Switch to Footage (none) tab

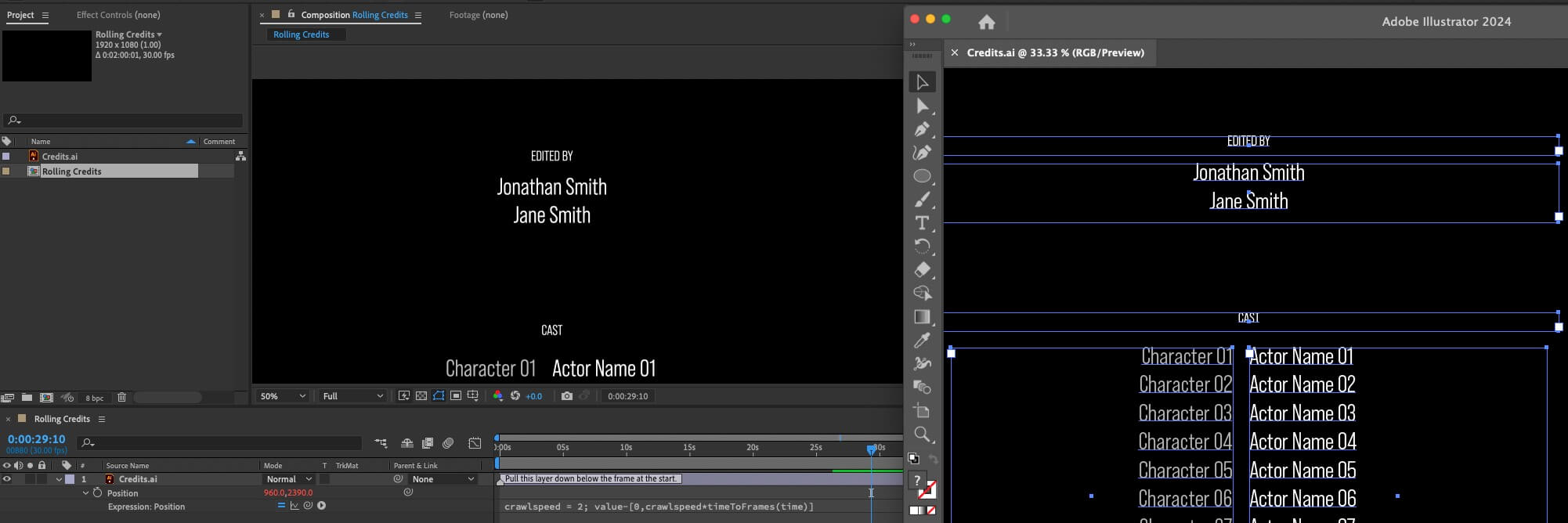[479, 15]
